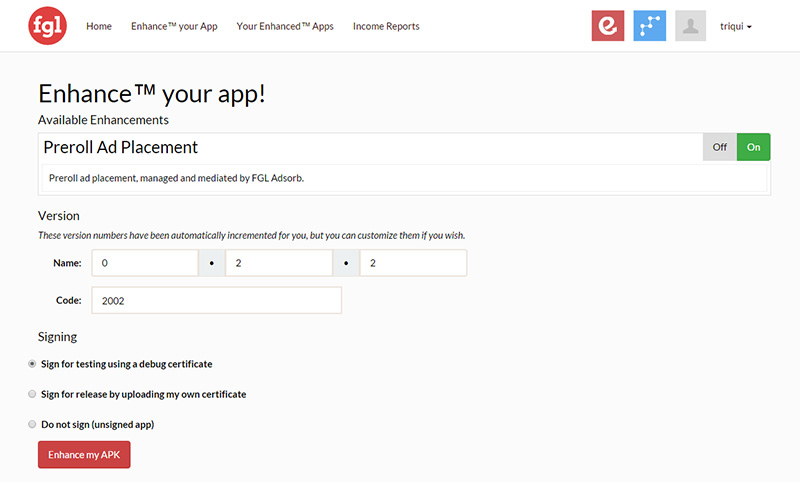Choose the do not sign option

pyautogui.click(x=33, y=424)
